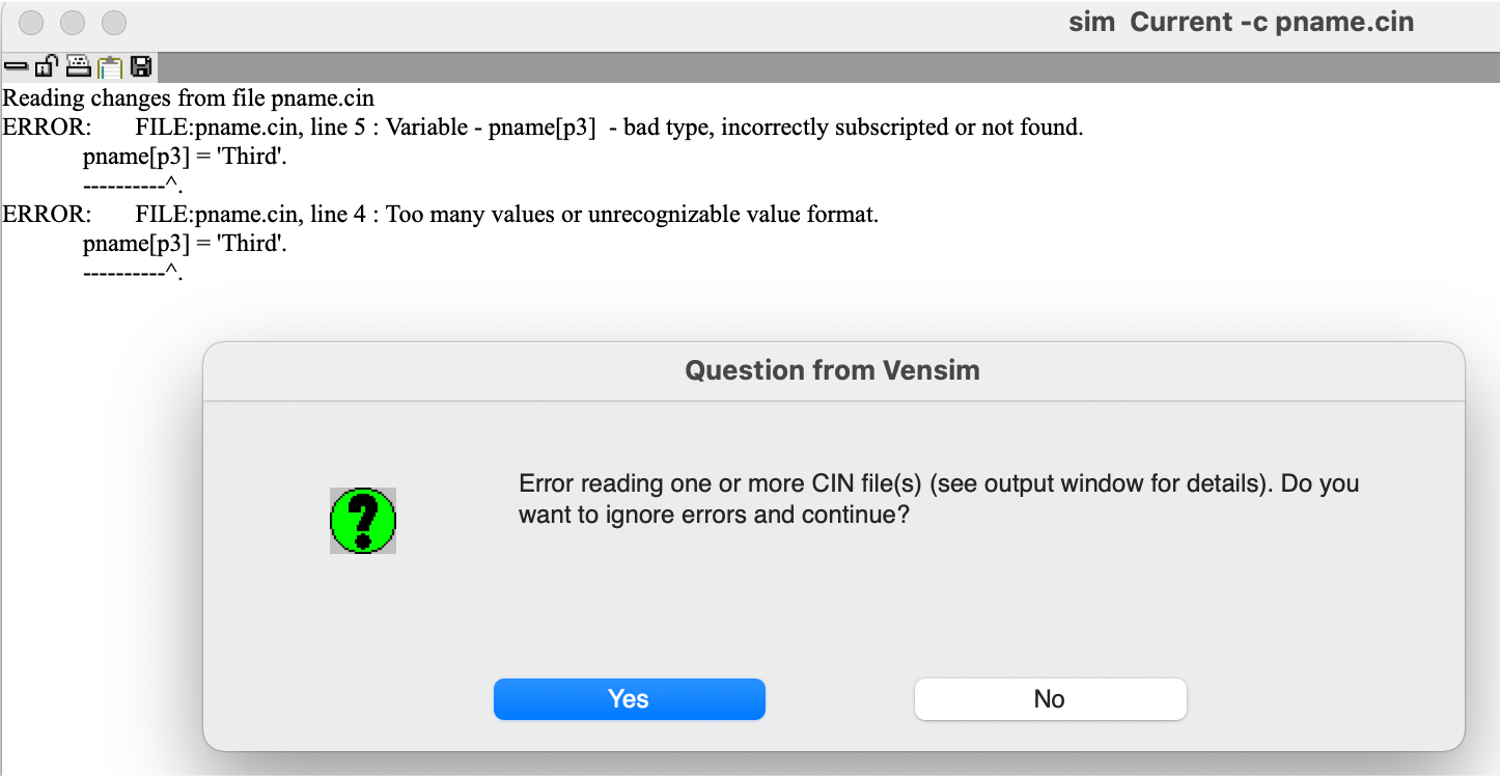Click the minus bar icon in output toolbar
Viewport: 1500px width, 777px height.
[x=15, y=67]
